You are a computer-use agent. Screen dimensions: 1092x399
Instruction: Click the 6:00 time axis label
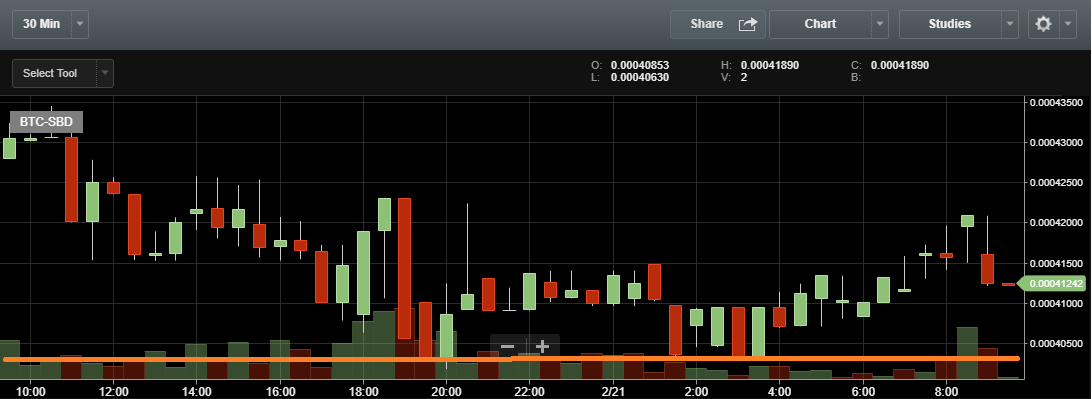863,391
